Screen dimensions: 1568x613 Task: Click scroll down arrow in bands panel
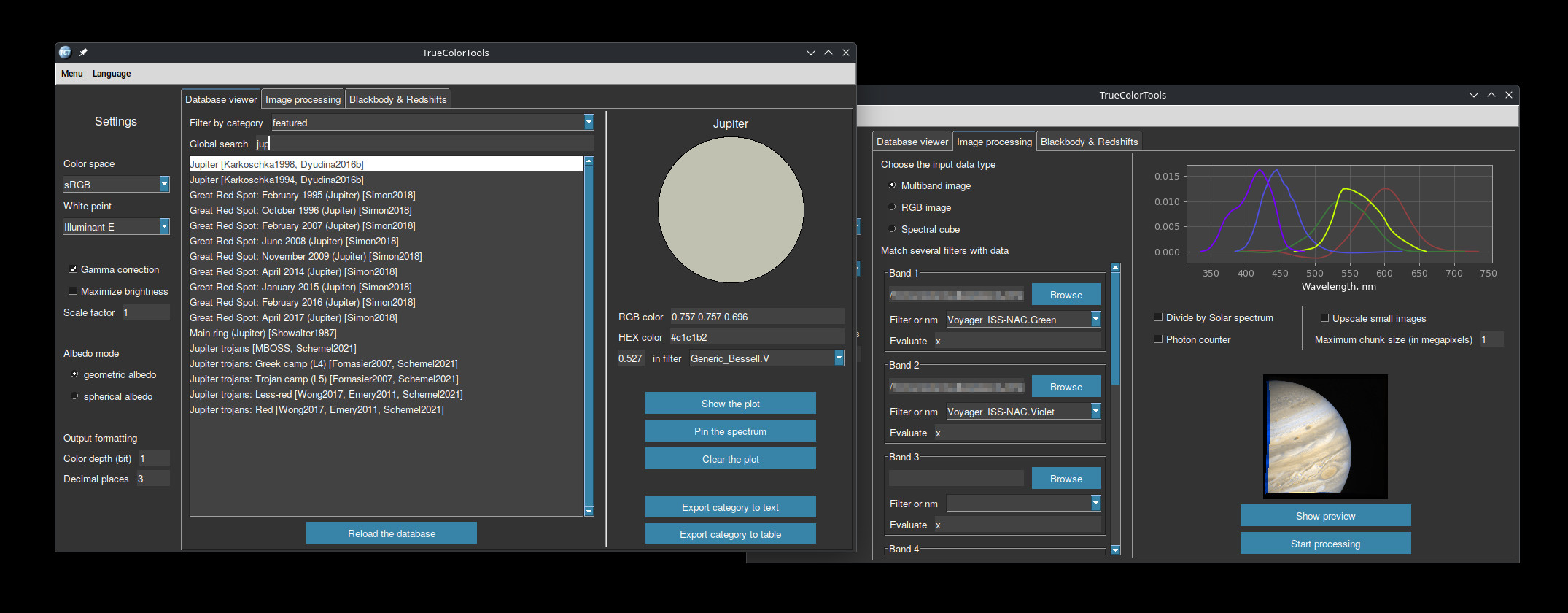pyautogui.click(x=1115, y=550)
